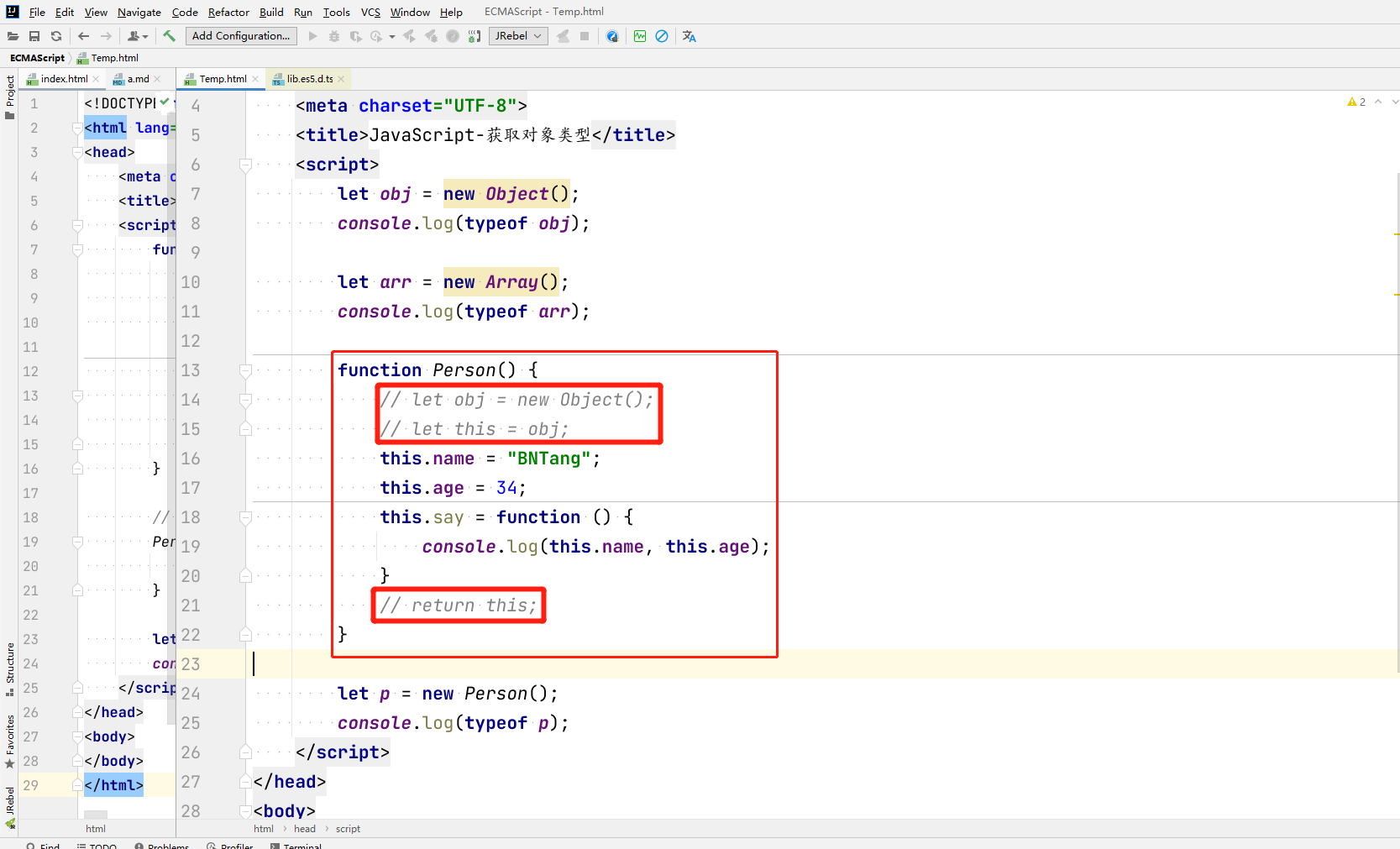1400x849 pixels.
Task: Go to previous highlighted error arrow
Action: pos(1378,102)
